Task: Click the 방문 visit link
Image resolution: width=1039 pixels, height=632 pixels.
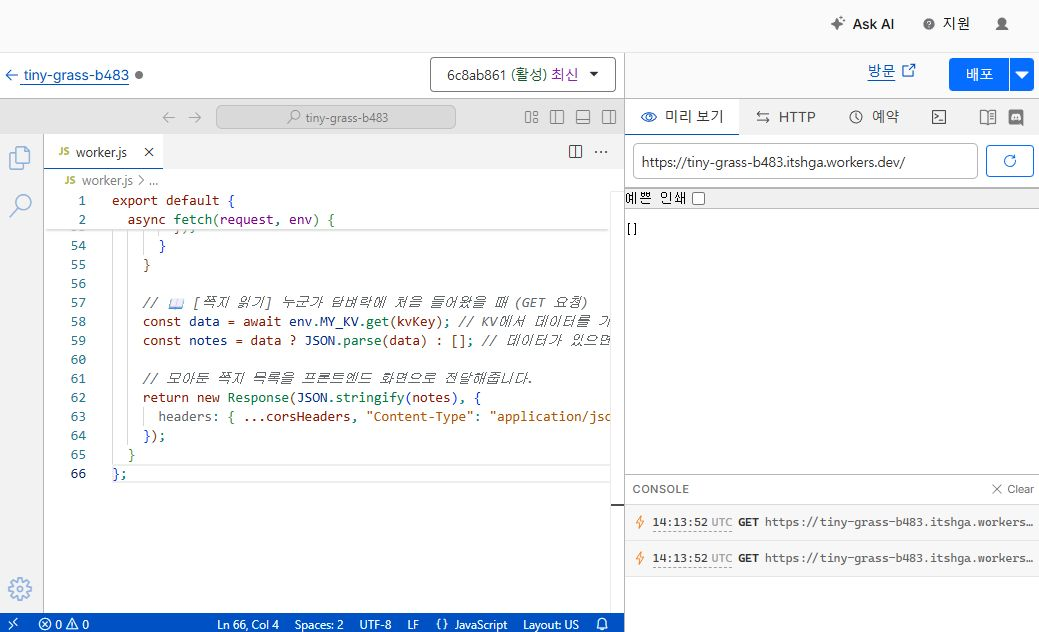Action: (891, 71)
